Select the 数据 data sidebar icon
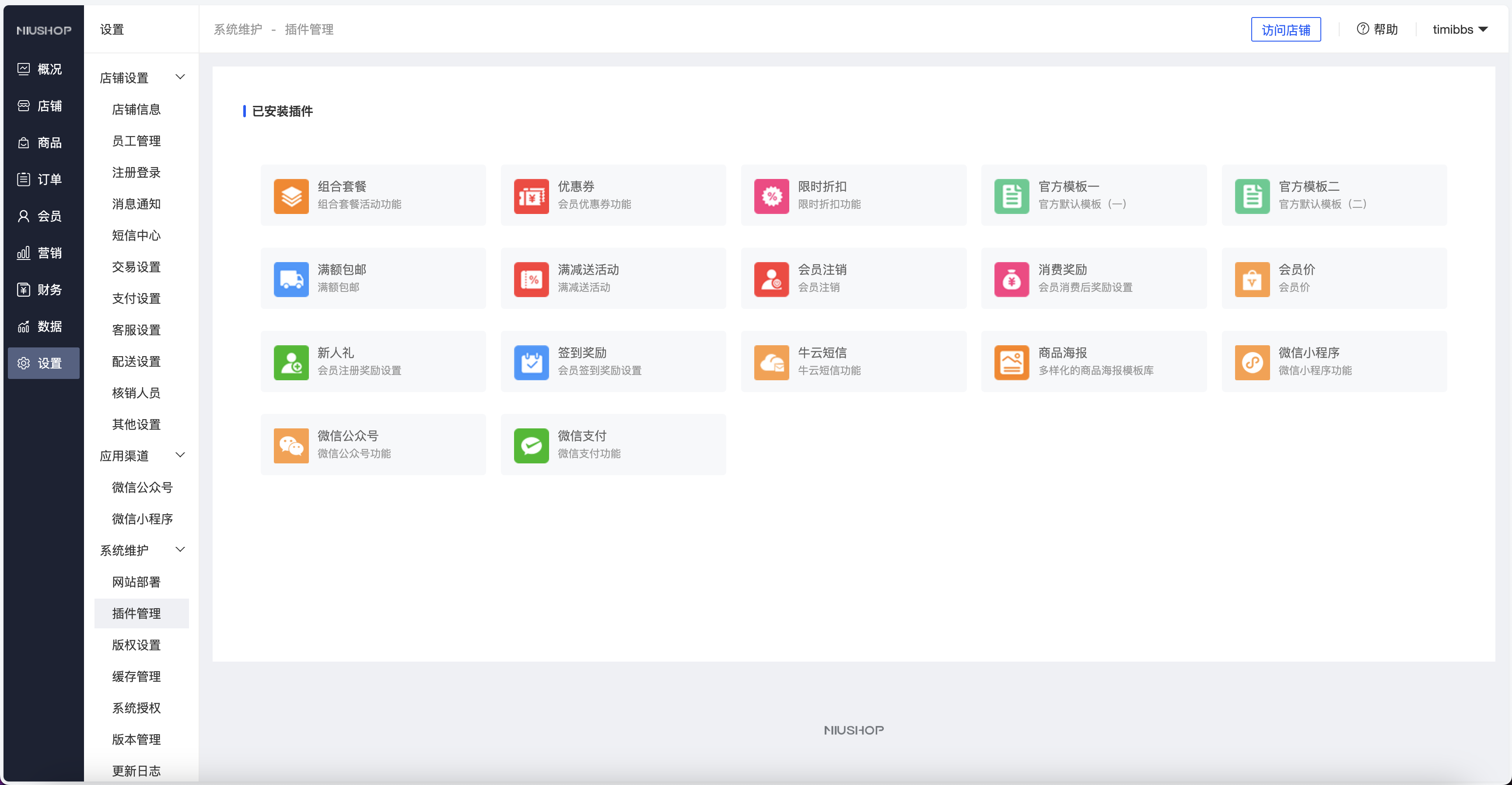This screenshot has height=785, width=1512. 24,326
